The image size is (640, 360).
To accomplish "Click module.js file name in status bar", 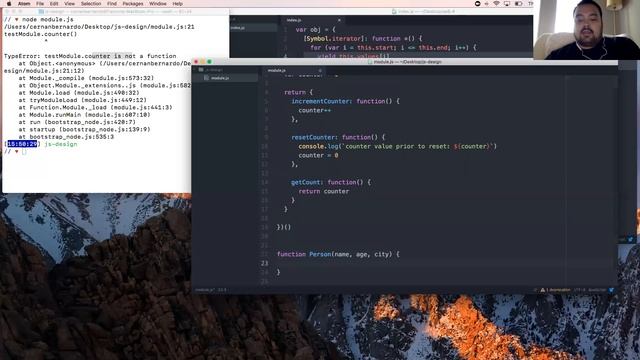I will 204,290.
